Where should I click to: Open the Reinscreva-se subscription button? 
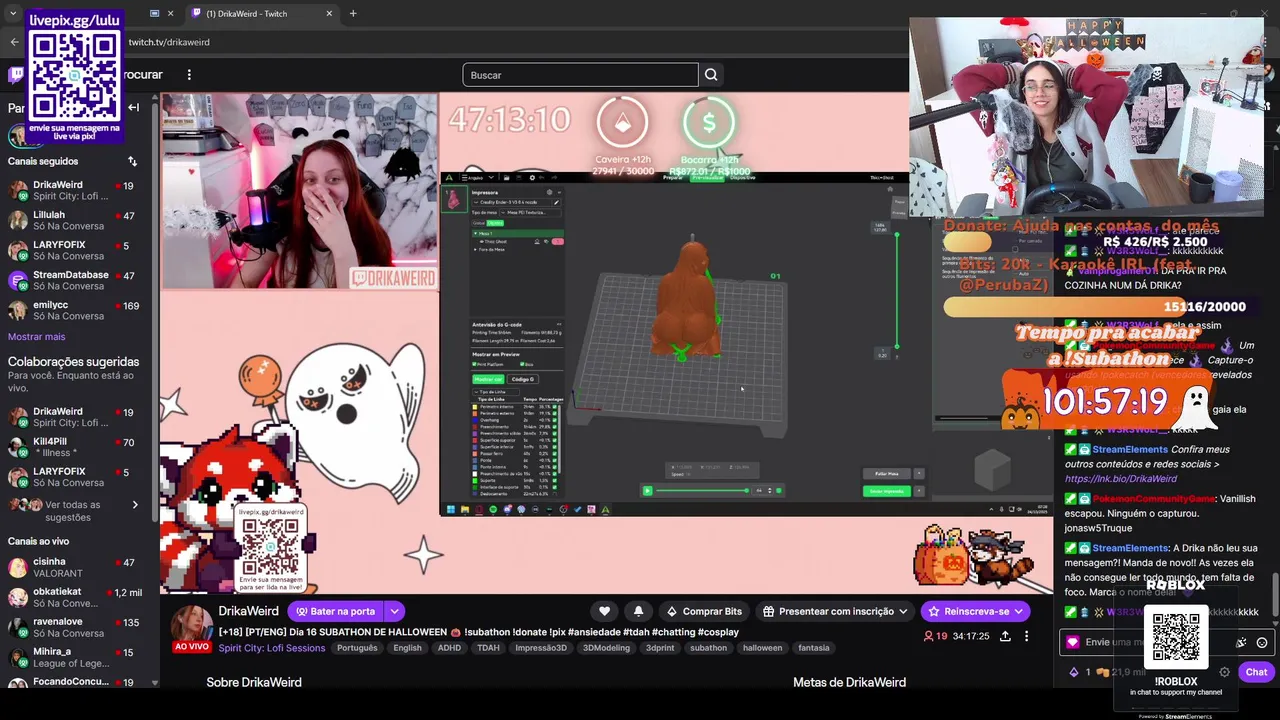[x=975, y=611]
